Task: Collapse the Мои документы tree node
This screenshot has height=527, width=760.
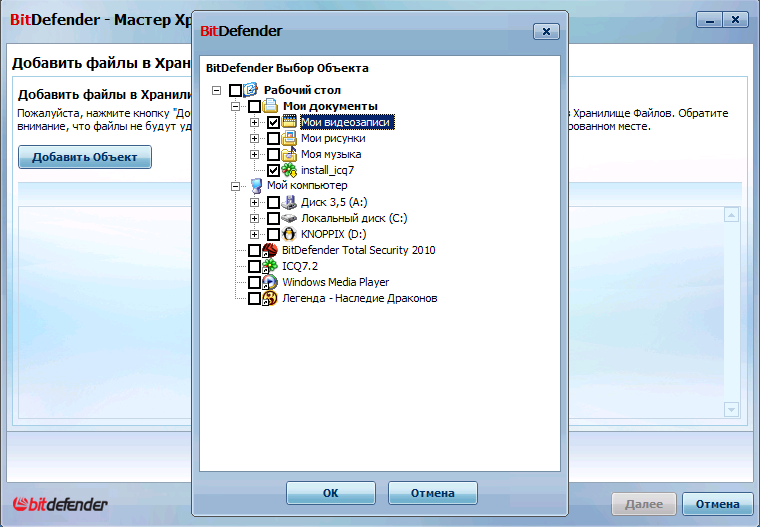Action: tap(236, 106)
